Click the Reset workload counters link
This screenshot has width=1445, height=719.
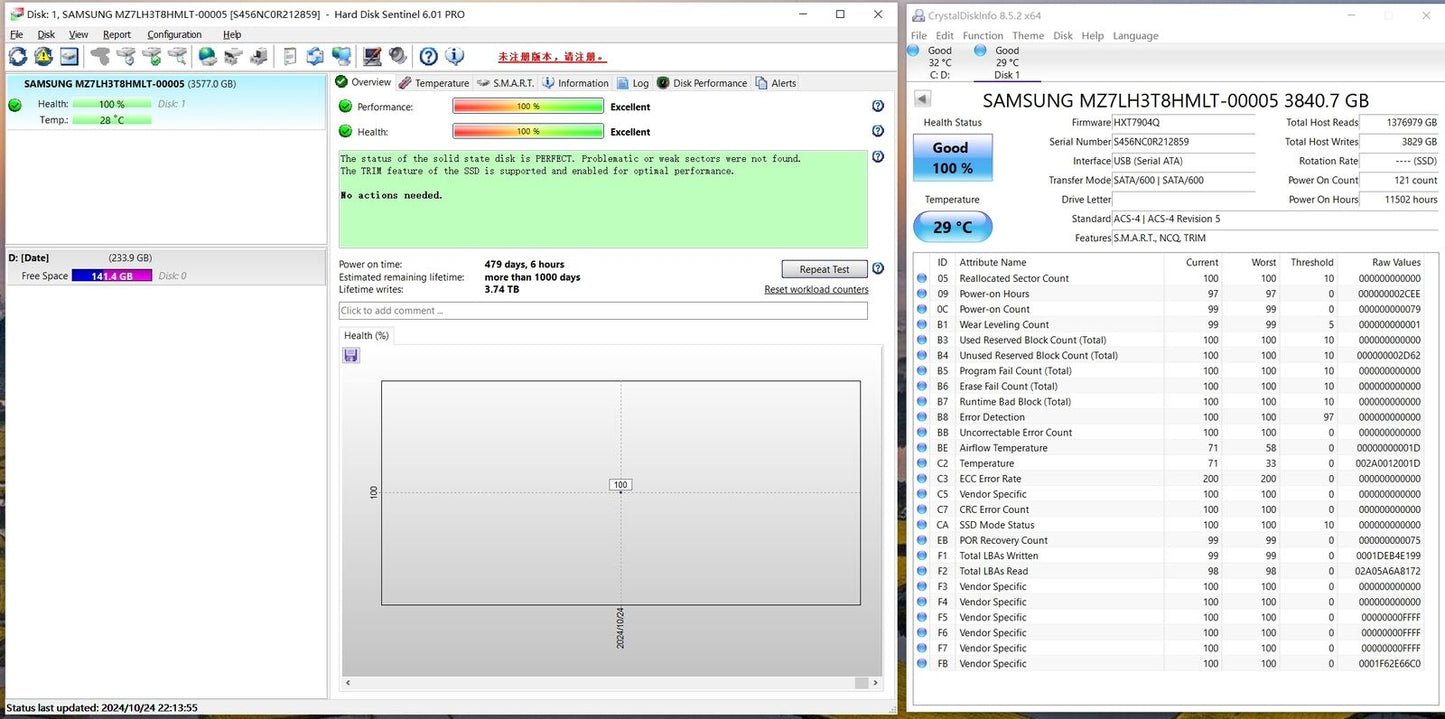point(816,289)
